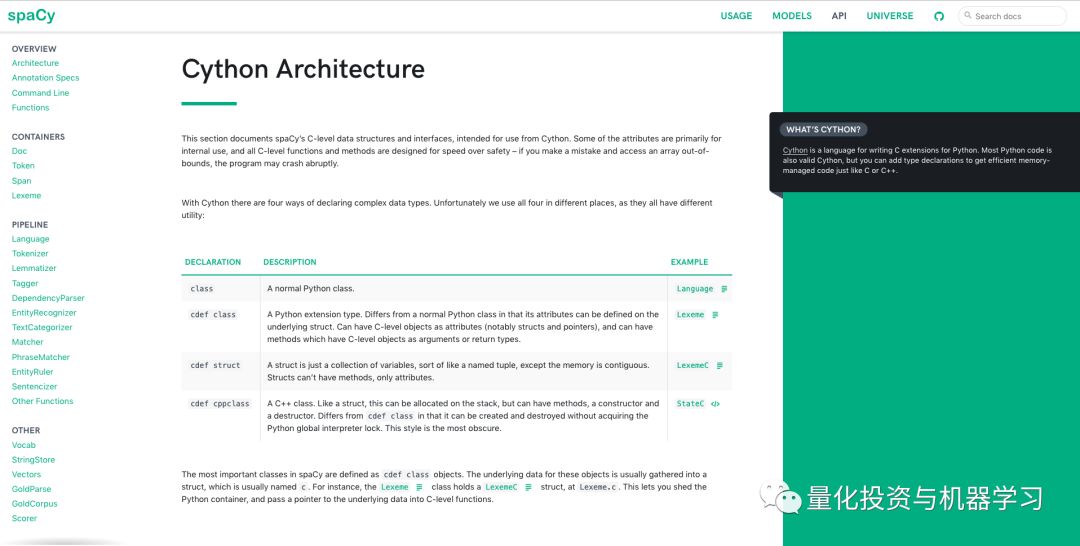
Task: Open Command Line in the sidebar
Action: pos(41,93)
